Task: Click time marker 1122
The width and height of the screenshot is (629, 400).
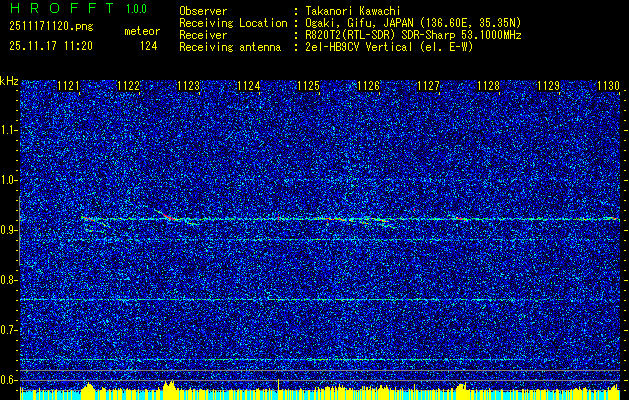Action: tap(128, 86)
